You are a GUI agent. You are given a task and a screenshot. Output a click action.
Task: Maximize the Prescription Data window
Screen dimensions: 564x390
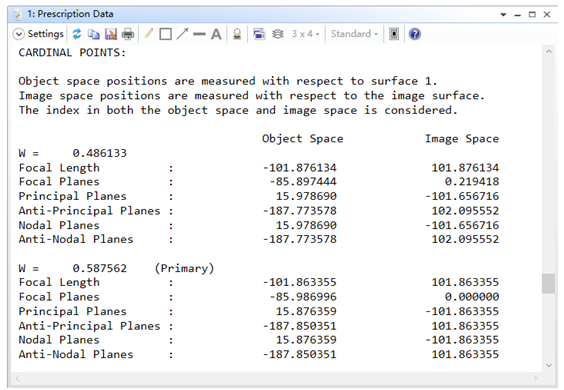532,14
